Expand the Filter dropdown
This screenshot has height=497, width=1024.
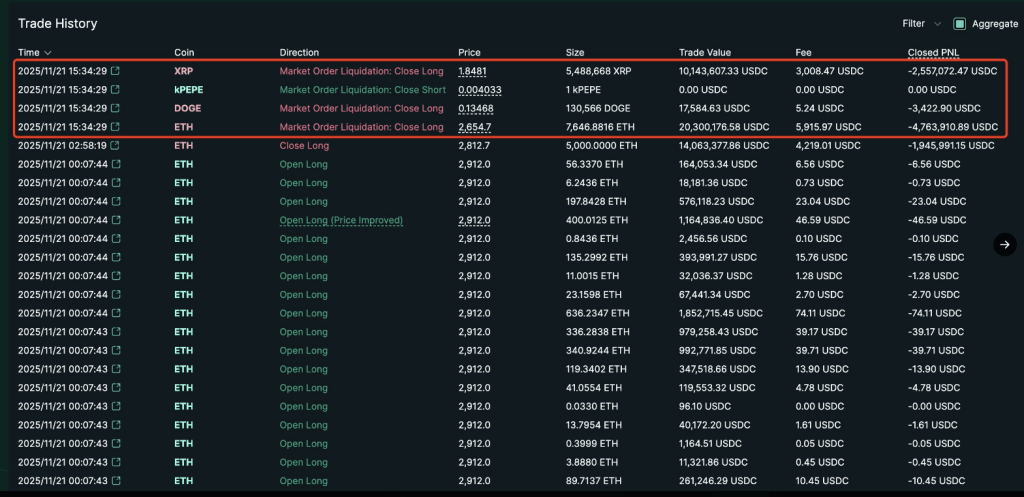921,23
